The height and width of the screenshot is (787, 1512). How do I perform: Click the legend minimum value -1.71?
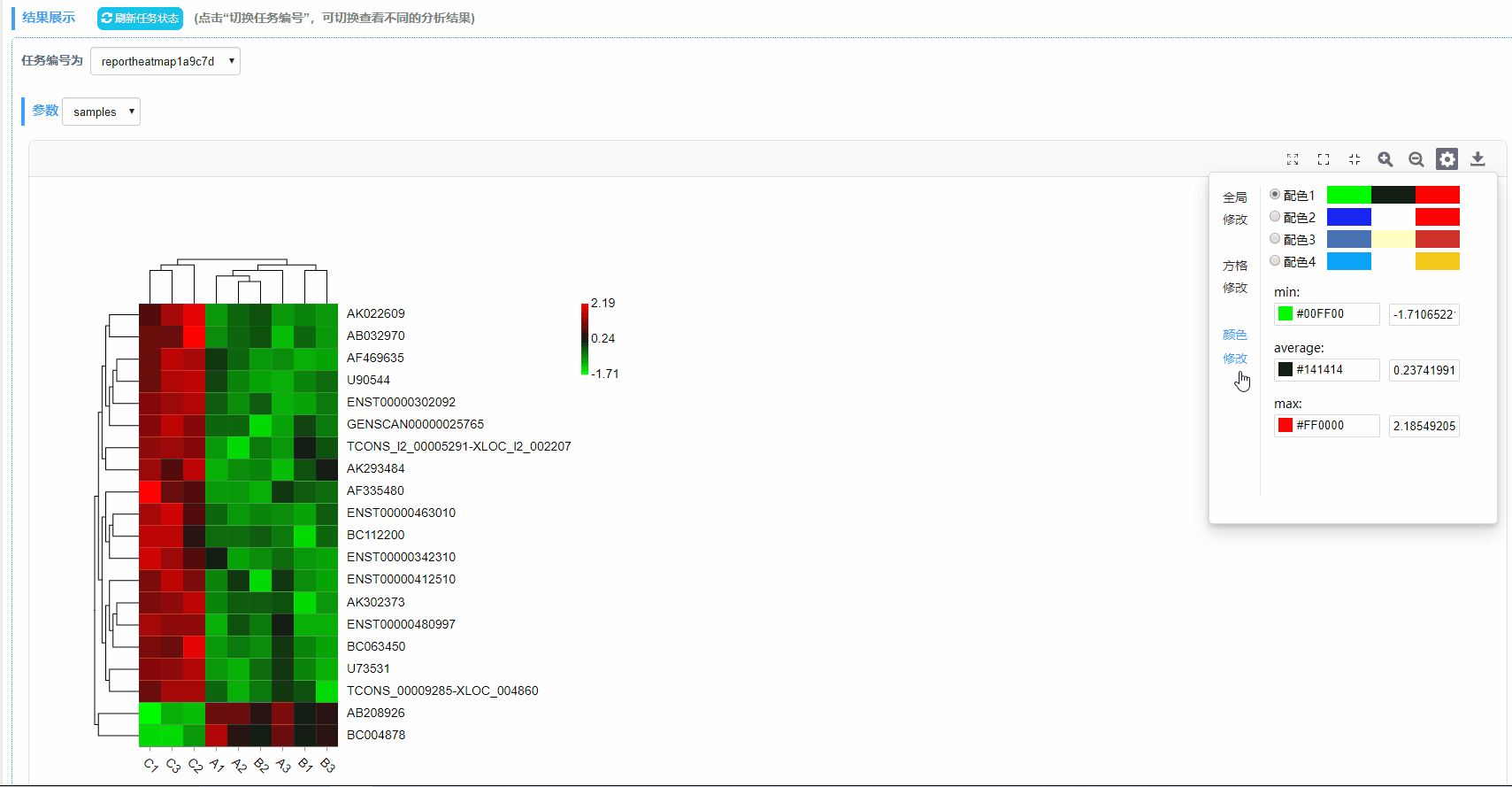point(605,374)
